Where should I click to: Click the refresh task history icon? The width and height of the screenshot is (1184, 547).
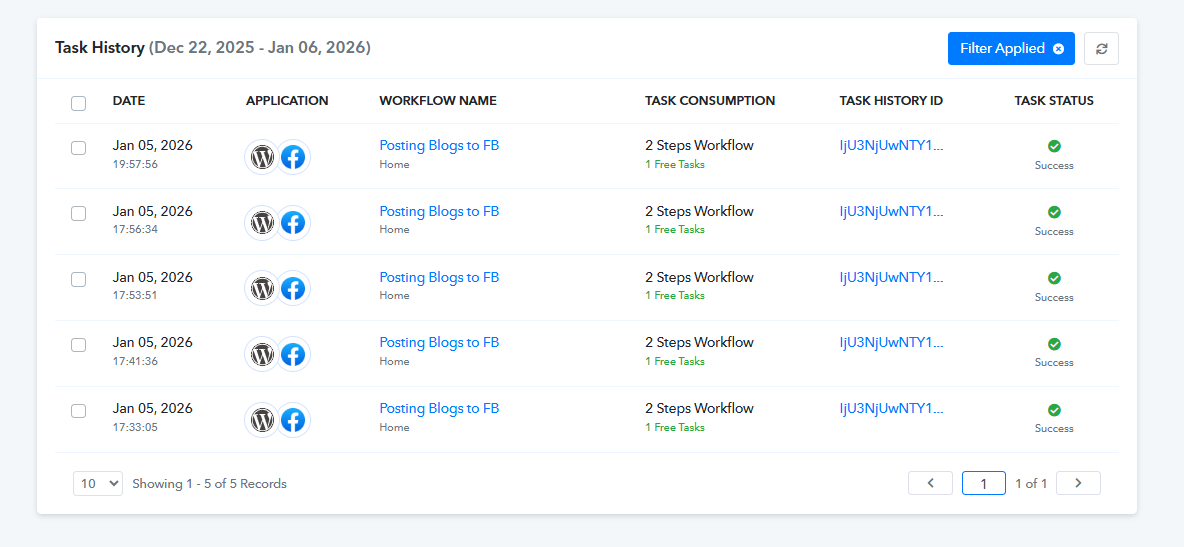[1101, 49]
